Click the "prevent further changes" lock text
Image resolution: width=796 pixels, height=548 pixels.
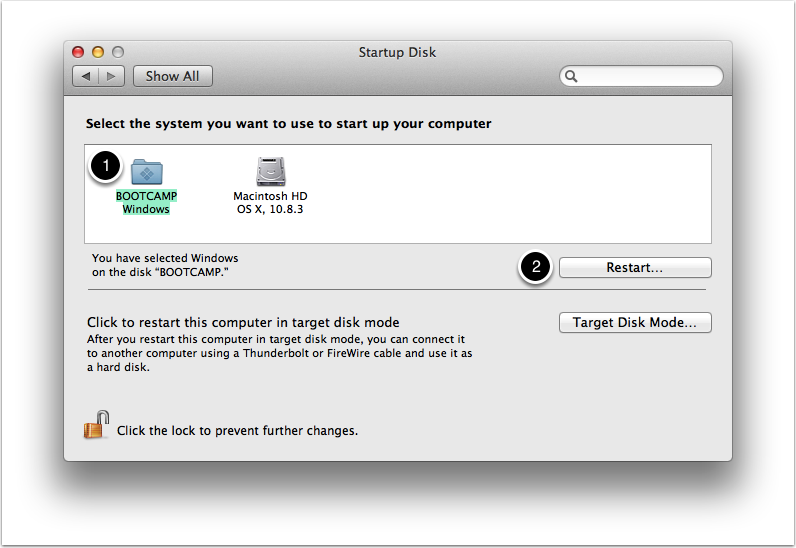[237, 431]
